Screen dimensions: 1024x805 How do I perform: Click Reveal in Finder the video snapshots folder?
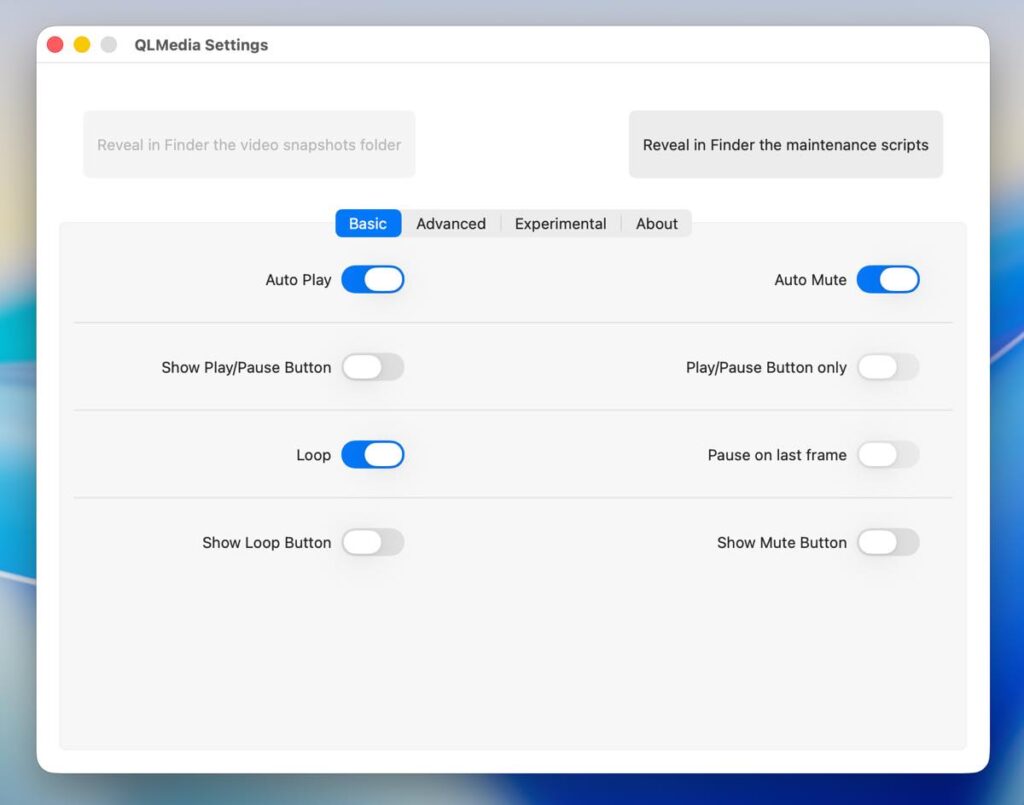(x=249, y=145)
